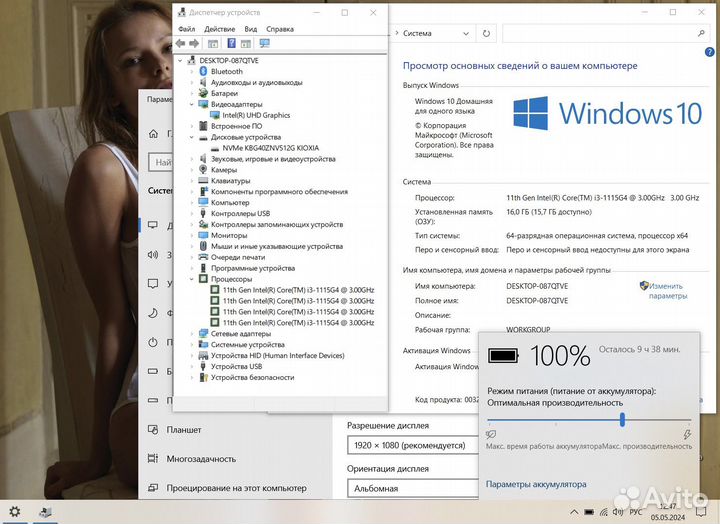
Task: Click the Bluetooth device category icon
Action: (x=203, y=71)
